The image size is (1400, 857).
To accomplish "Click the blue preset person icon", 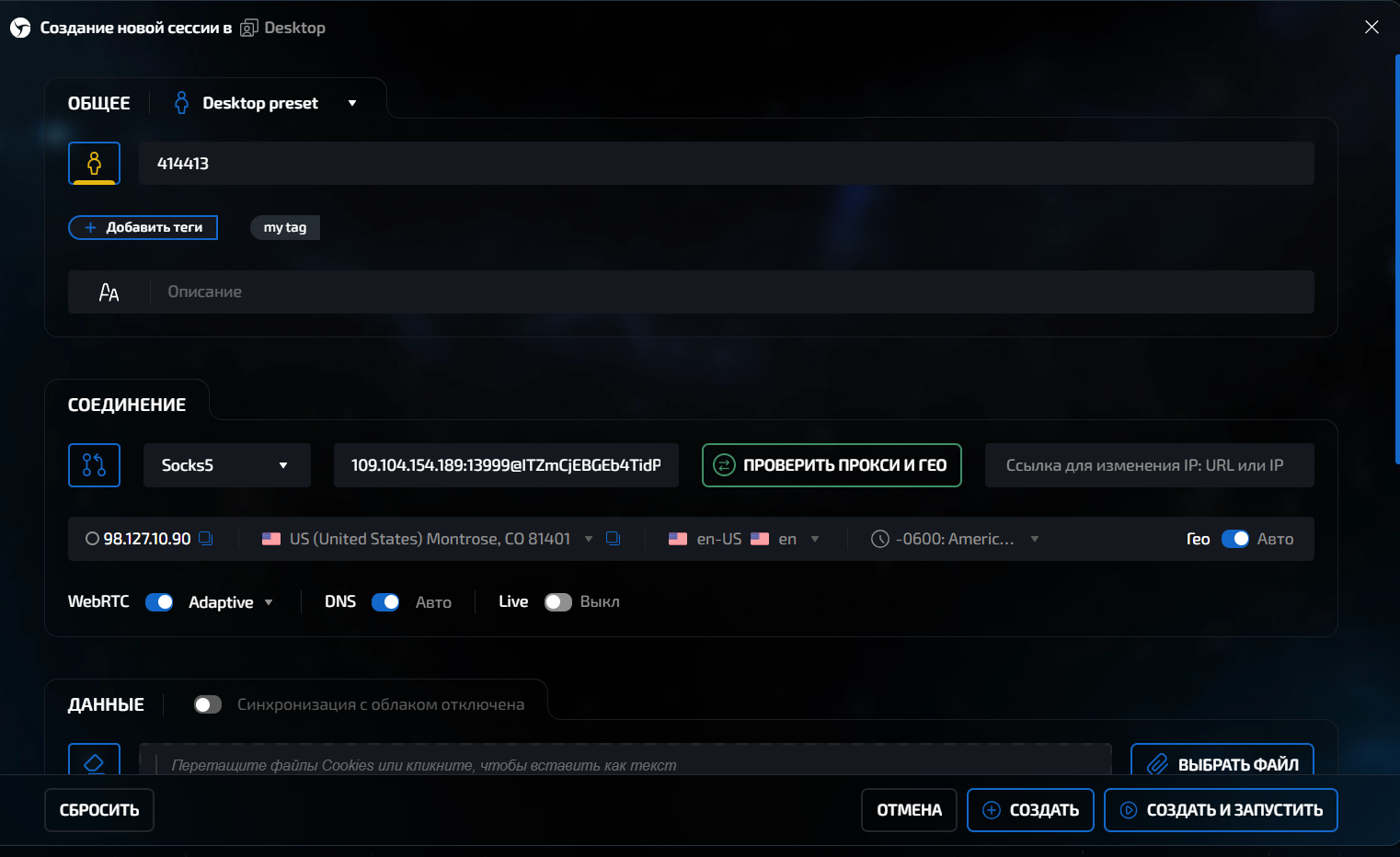I will coord(181,103).
